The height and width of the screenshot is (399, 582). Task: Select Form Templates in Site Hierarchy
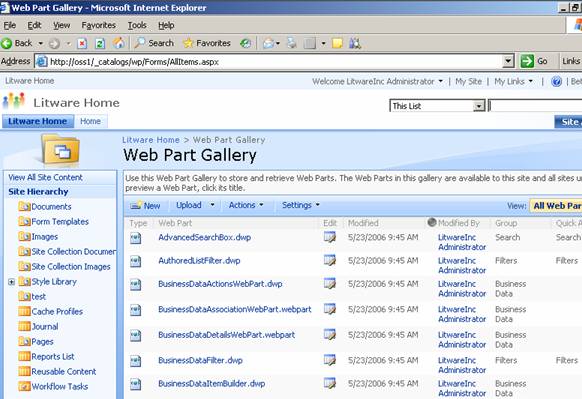tap(60, 222)
